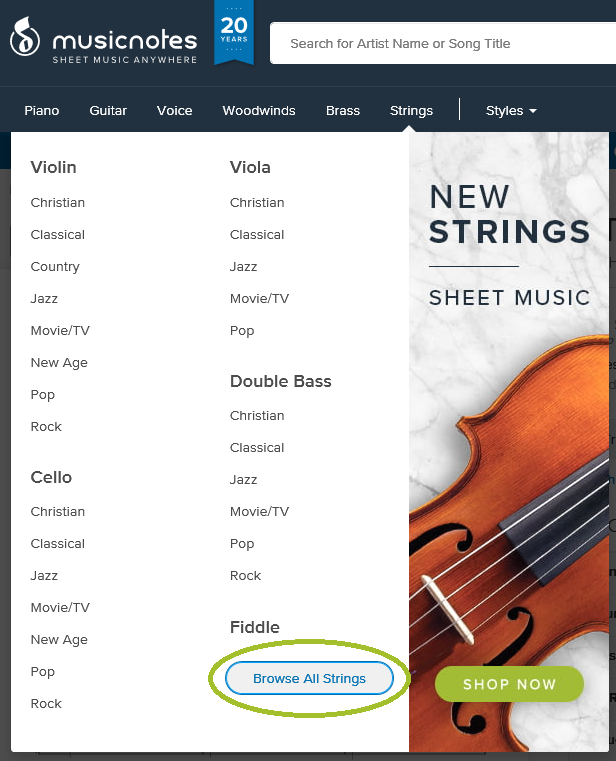Open the Double Bass heading link
Viewport: 616px width, 761px height.
point(281,381)
